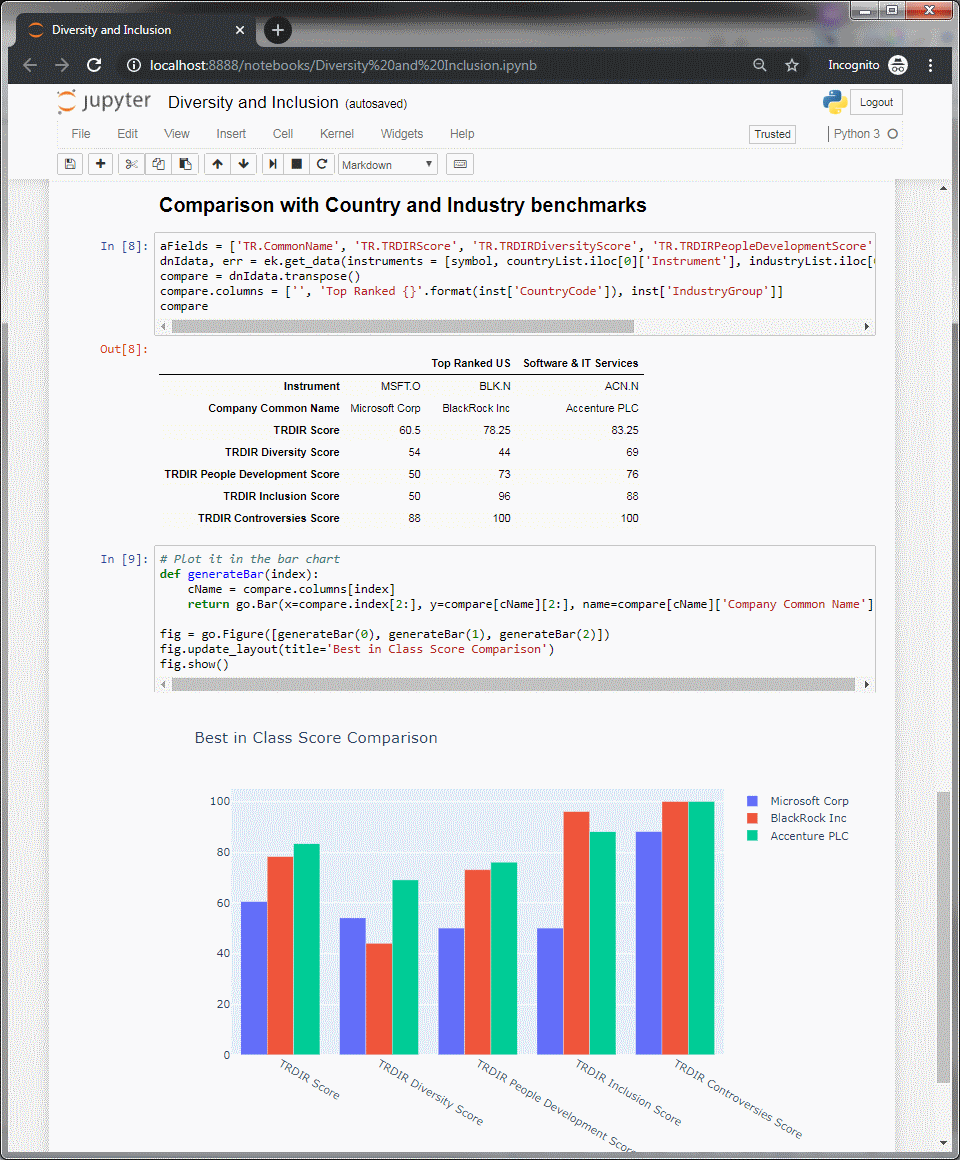This screenshot has height=1160, width=960.
Task: Open the Cell menu
Action: (x=283, y=134)
